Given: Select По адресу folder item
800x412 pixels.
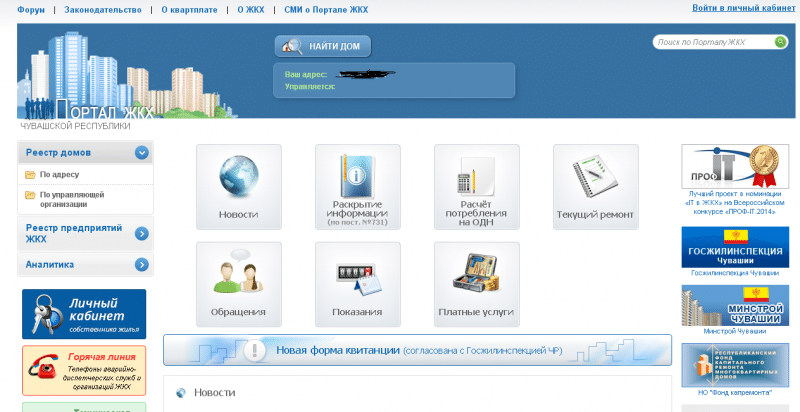Looking at the screenshot, I should [x=60, y=175].
